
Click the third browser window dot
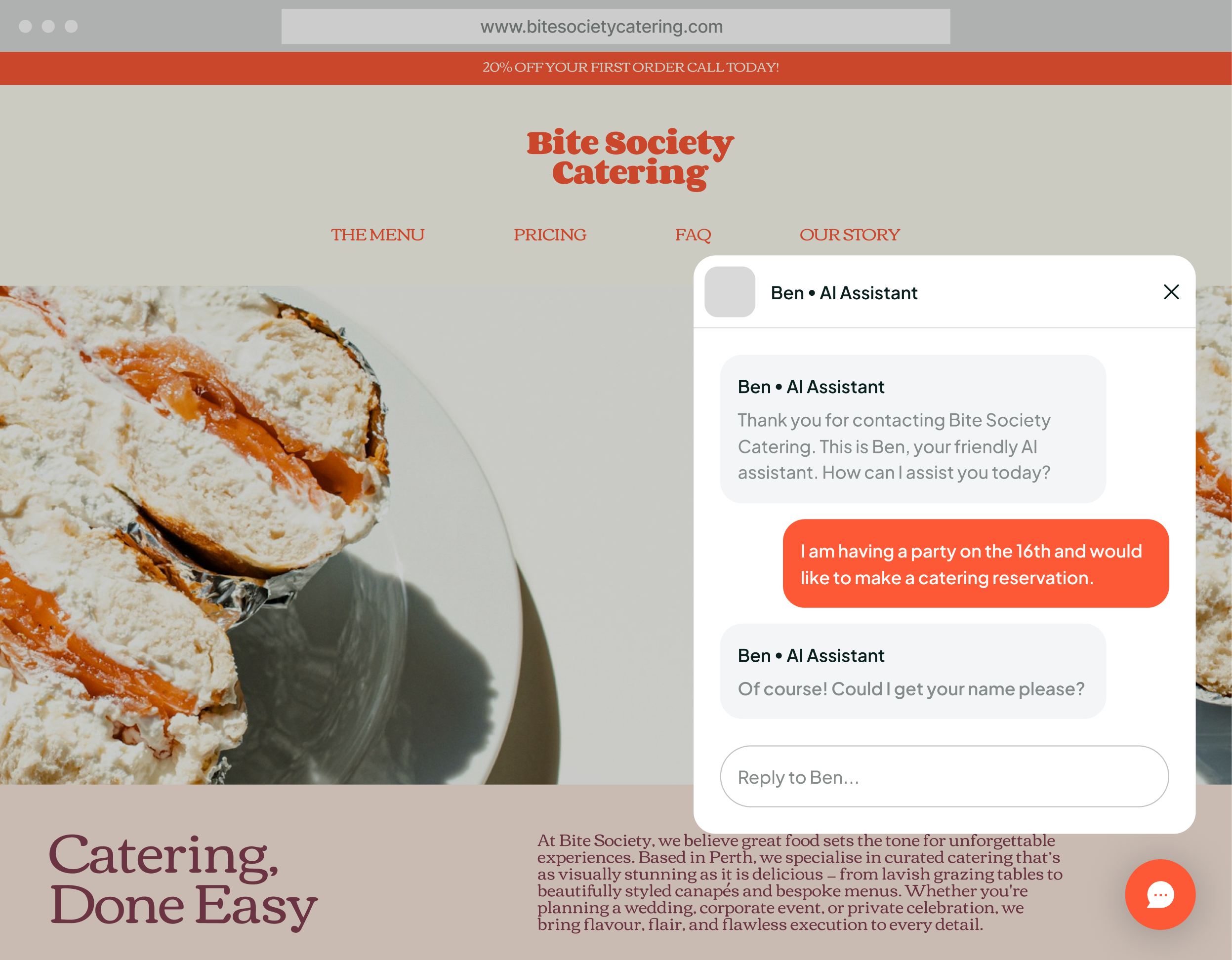(x=71, y=26)
